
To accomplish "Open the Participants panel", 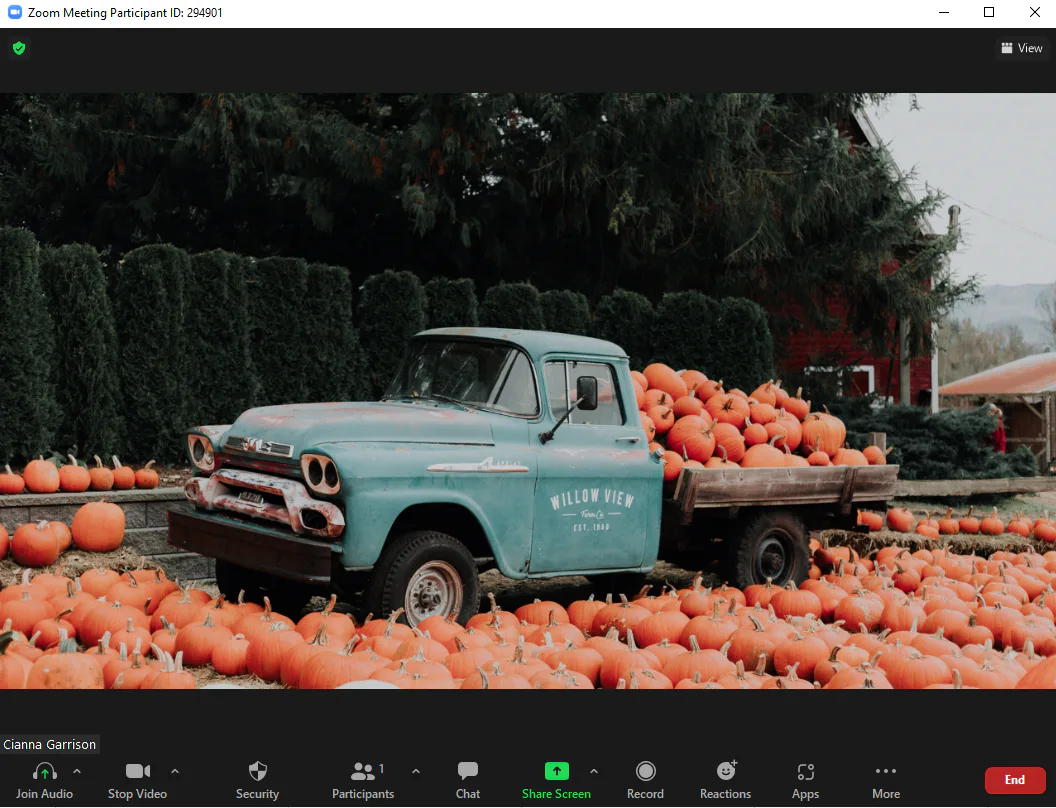I will click(363, 781).
